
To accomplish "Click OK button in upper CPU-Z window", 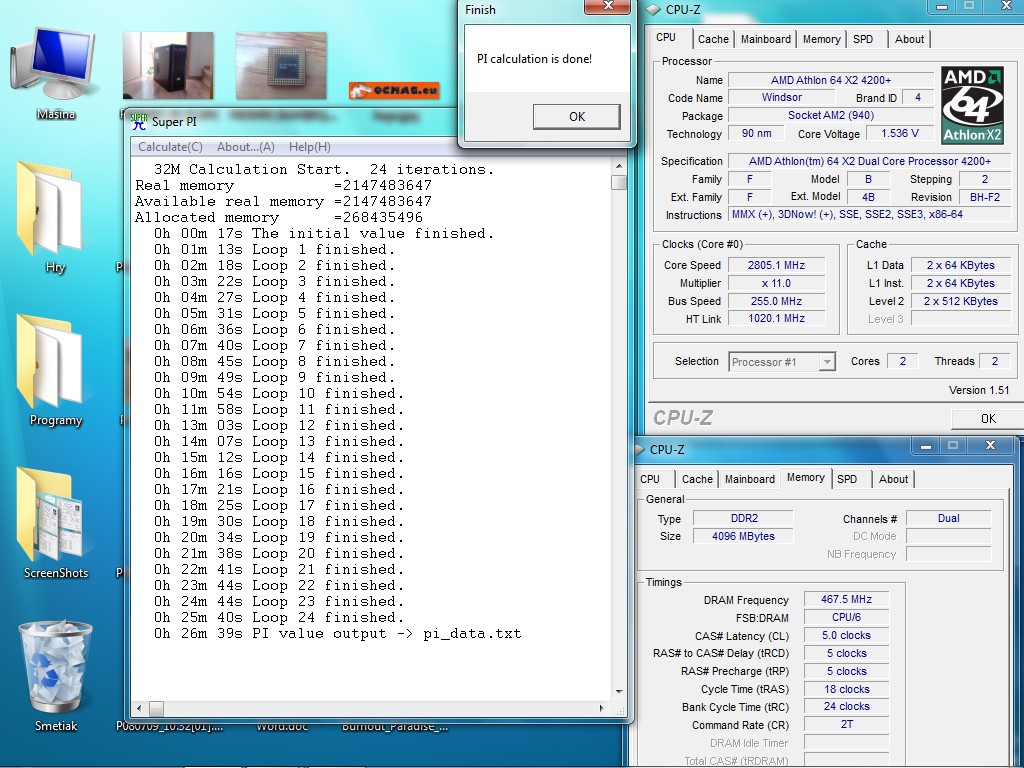I will coord(988,419).
